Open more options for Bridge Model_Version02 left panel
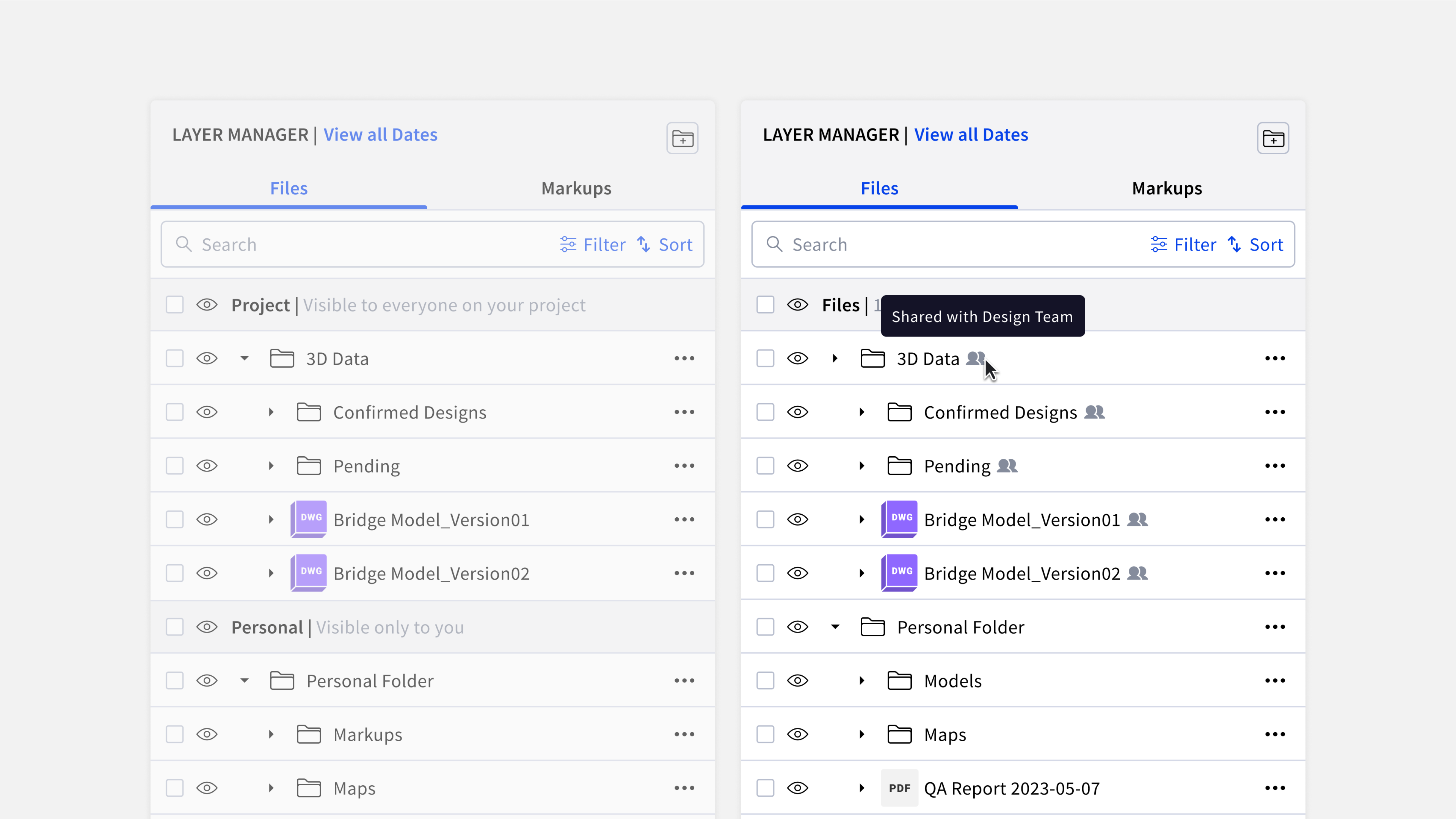 click(x=684, y=573)
